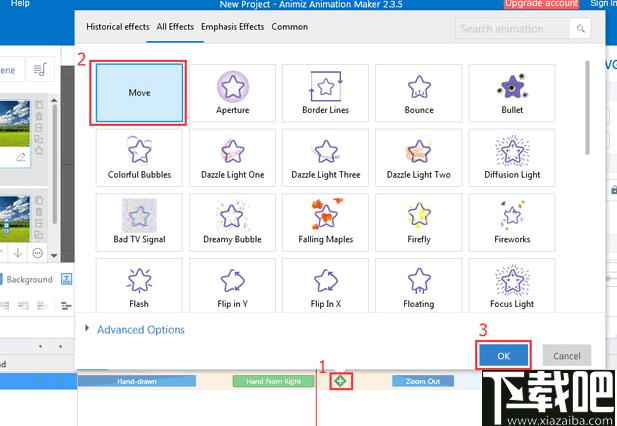The height and width of the screenshot is (426, 617).
Task: Click the search magnifier icon
Action: pos(580,28)
